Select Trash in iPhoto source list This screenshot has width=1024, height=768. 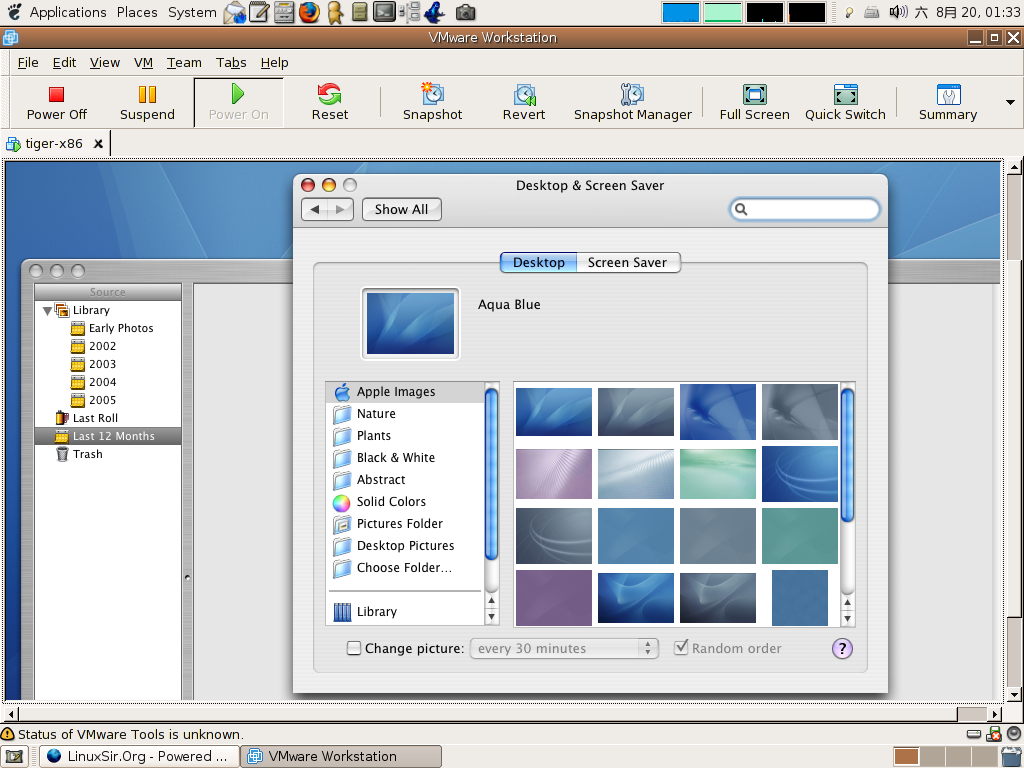click(108, 455)
